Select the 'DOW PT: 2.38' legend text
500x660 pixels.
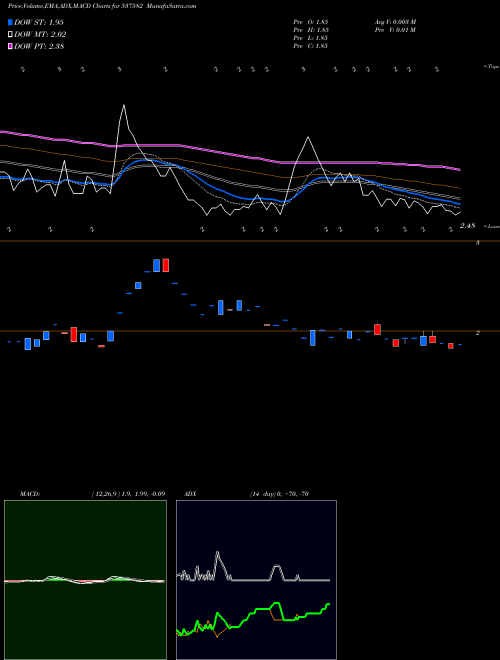pos(39,47)
